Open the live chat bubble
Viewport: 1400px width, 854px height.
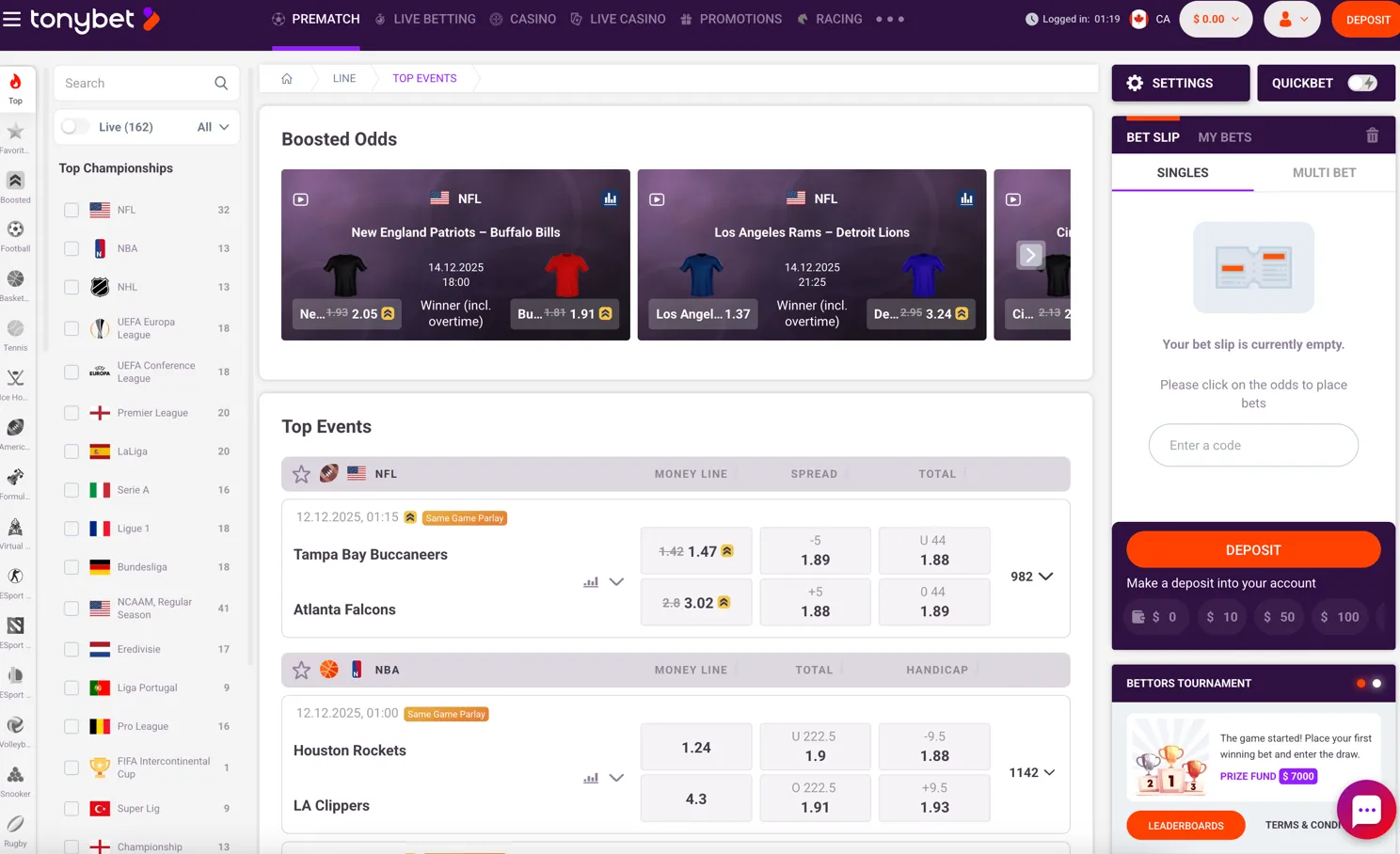[x=1365, y=809]
